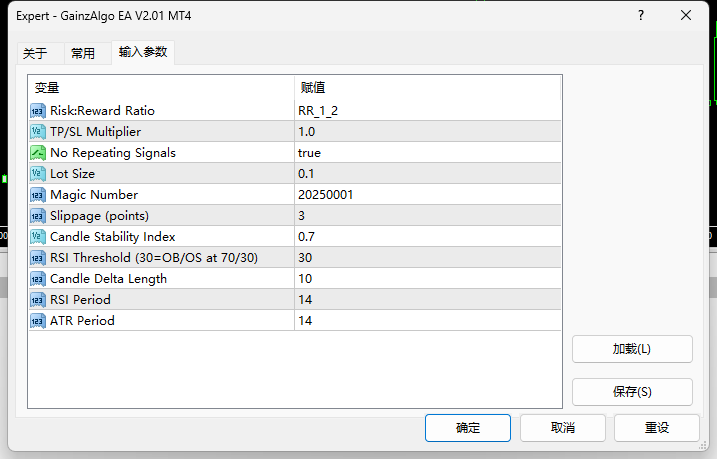Select the Lot Size label

(73, 174)
